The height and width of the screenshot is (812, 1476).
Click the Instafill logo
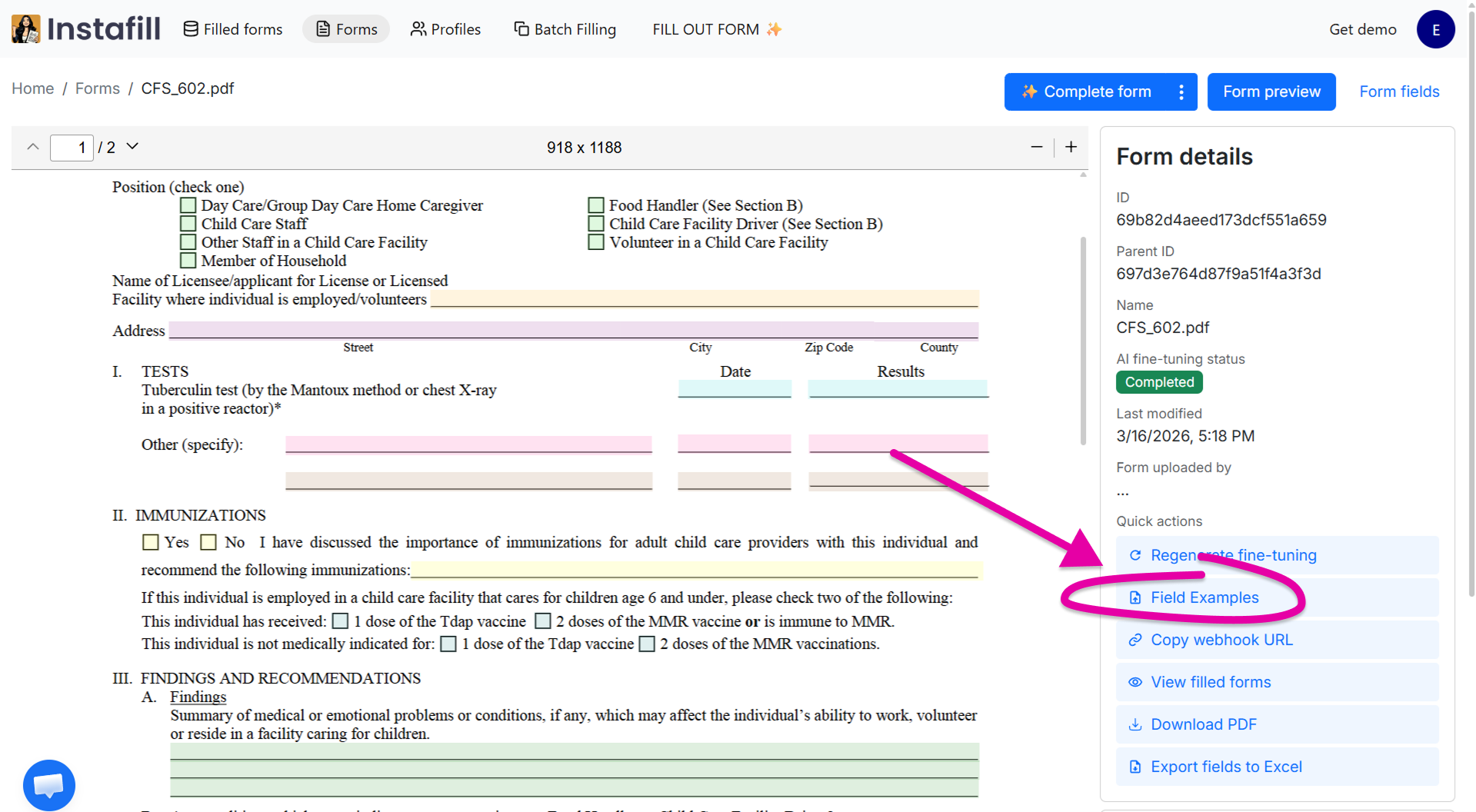coord(86,29)
